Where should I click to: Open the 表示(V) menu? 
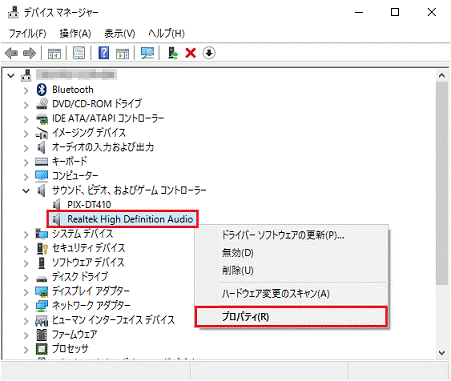[x=120, y=33]
